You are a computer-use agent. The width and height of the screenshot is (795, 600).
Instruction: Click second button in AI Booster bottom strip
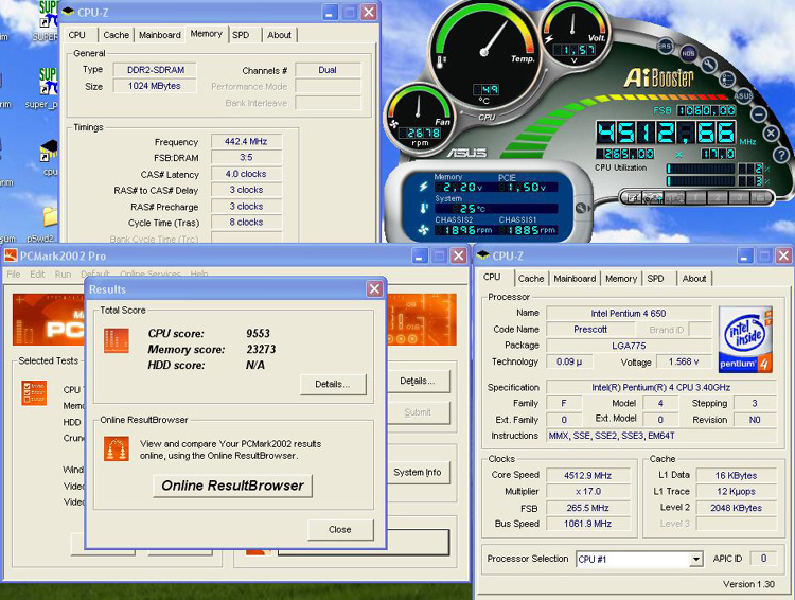click(653, 198)
